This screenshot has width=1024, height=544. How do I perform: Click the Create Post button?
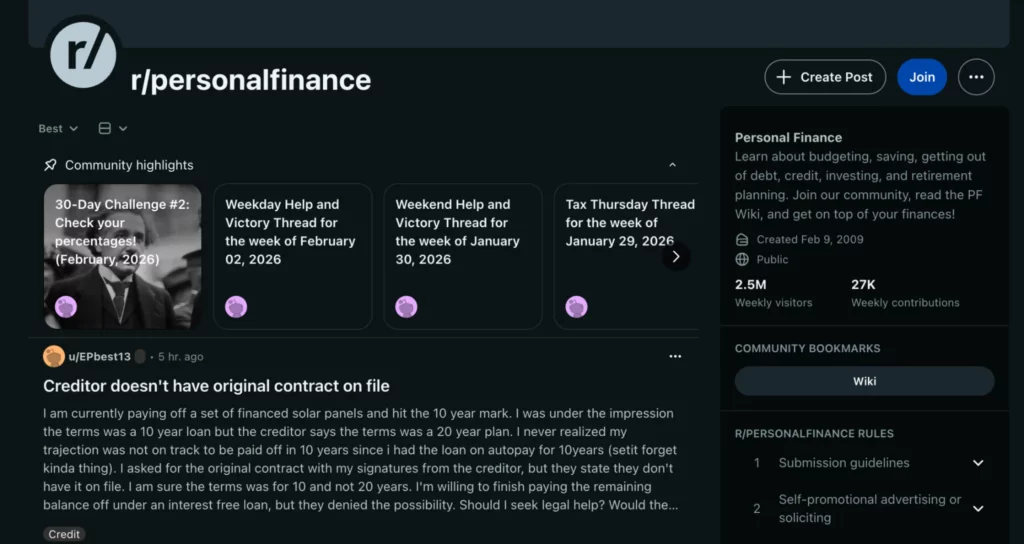coord(825,77)
